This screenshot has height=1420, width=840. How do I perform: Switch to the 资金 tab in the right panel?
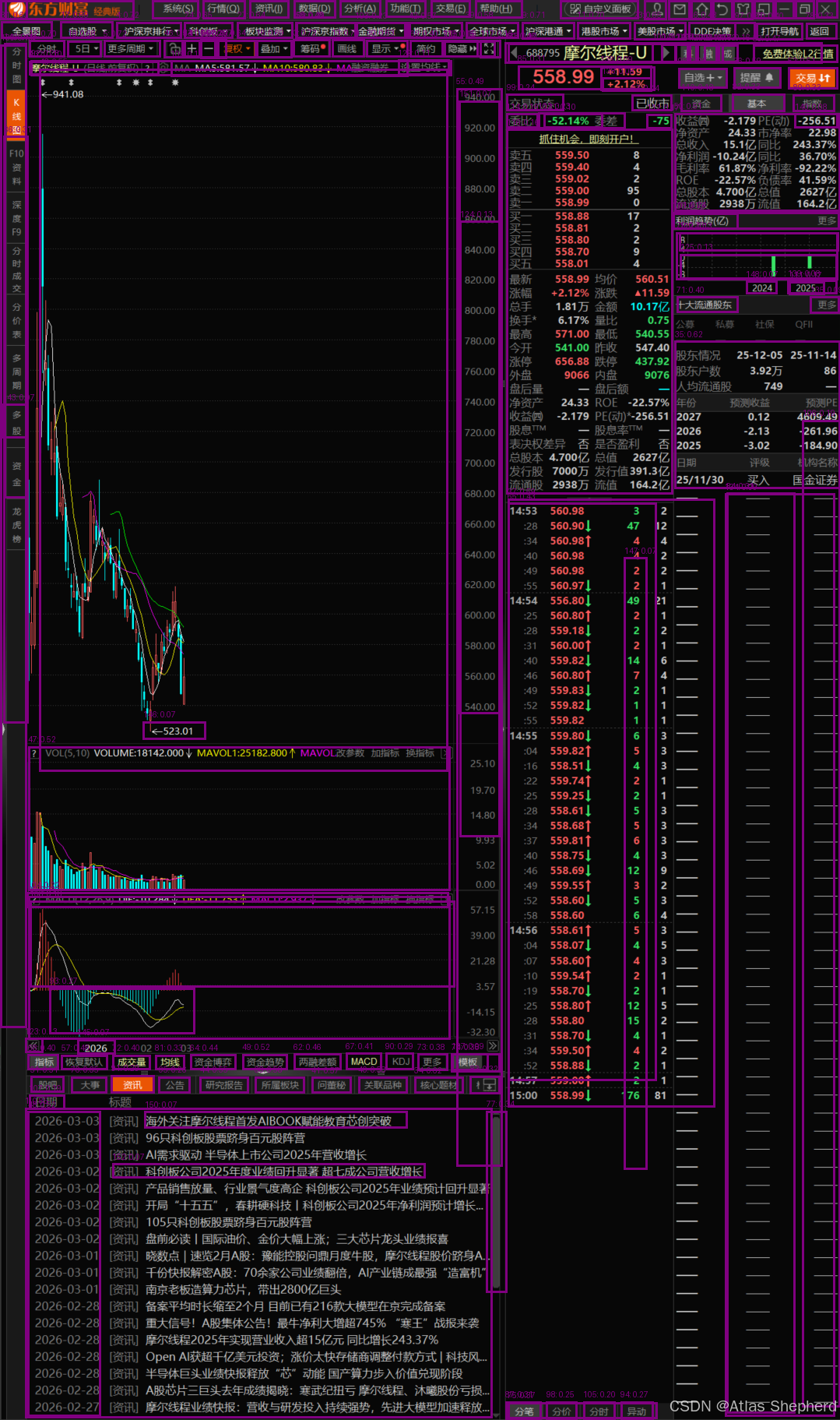point(701,104)
